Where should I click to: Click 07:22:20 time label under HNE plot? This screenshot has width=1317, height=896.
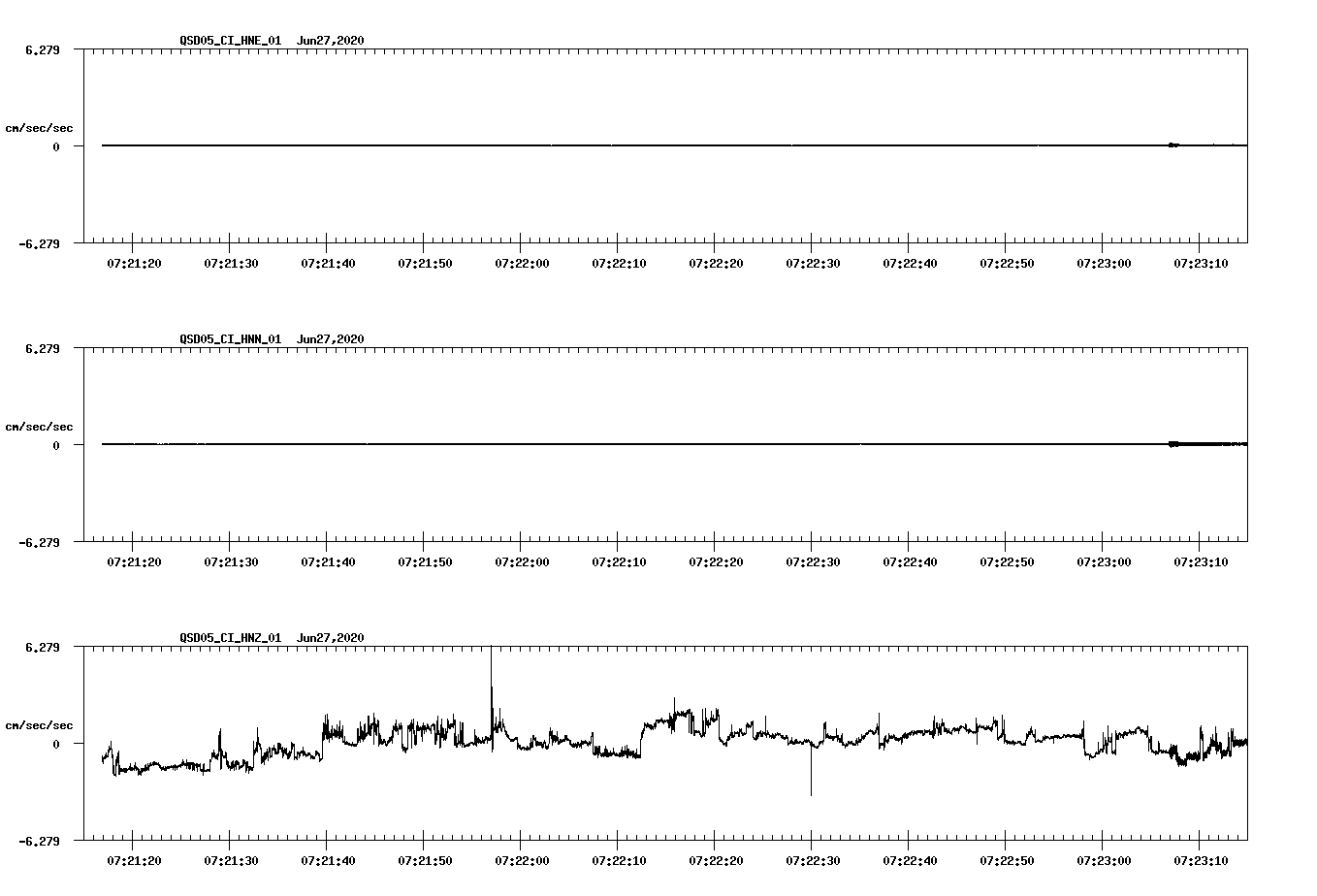click(716, 263)
